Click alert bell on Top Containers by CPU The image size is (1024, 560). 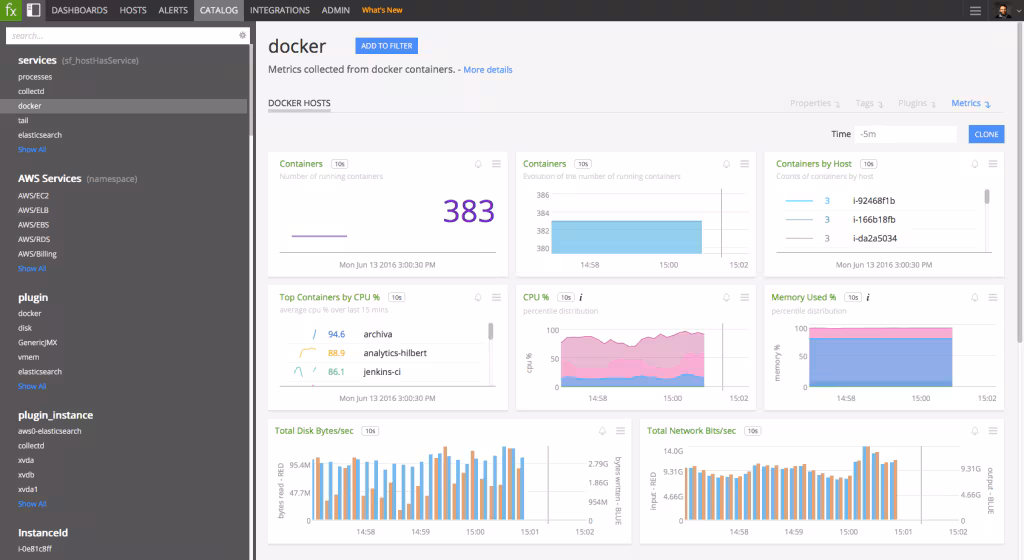coord(478,297)
